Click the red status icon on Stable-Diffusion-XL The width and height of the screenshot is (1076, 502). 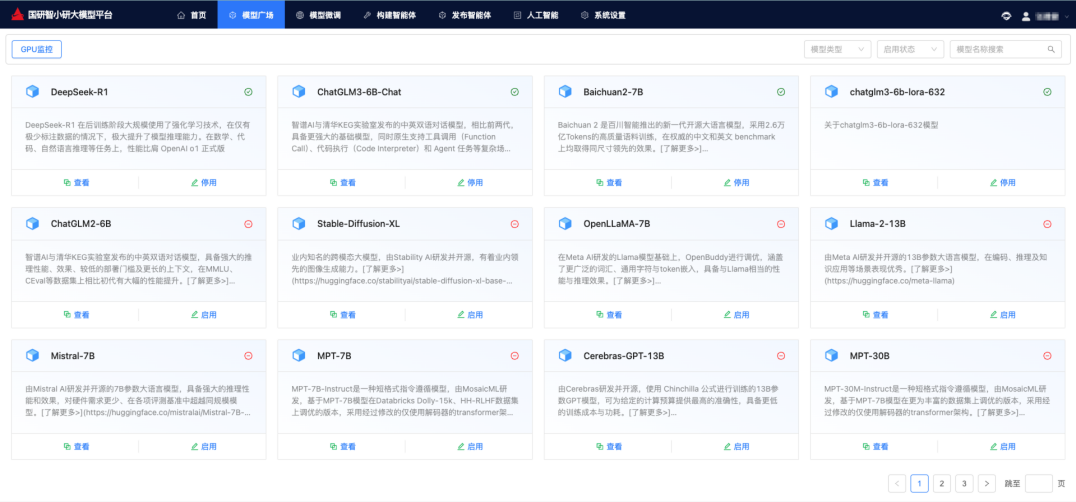pos(515,224)
